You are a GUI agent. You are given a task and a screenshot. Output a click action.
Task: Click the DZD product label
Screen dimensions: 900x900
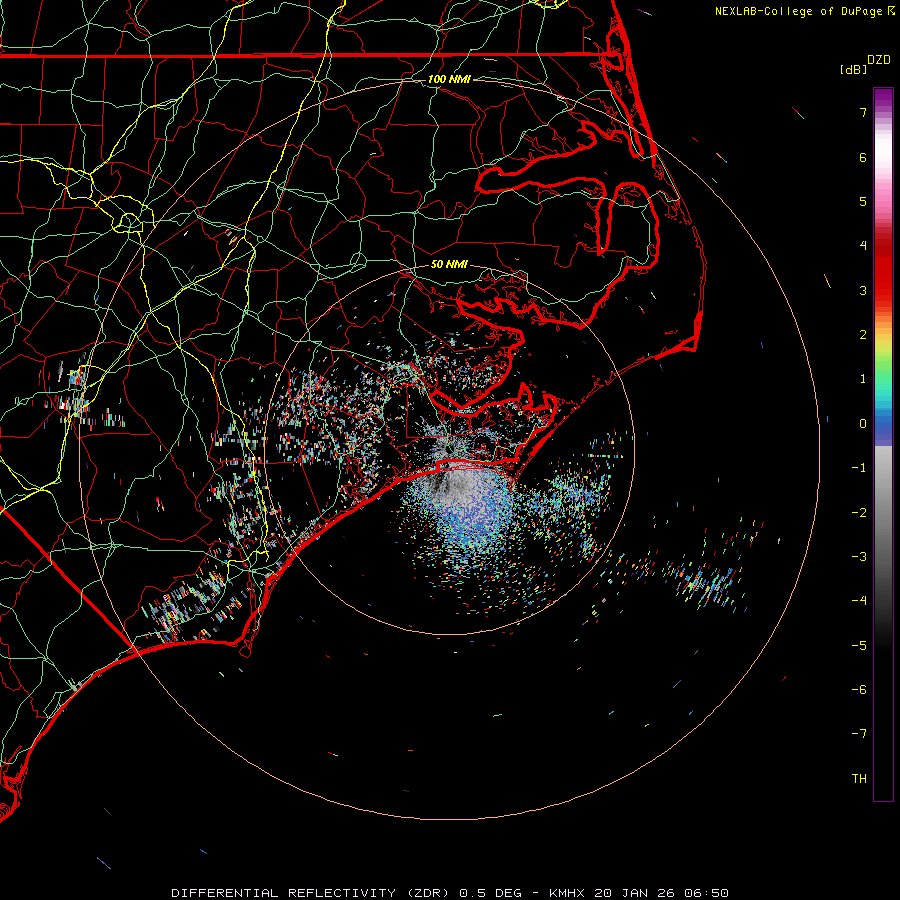pos(879,60)
